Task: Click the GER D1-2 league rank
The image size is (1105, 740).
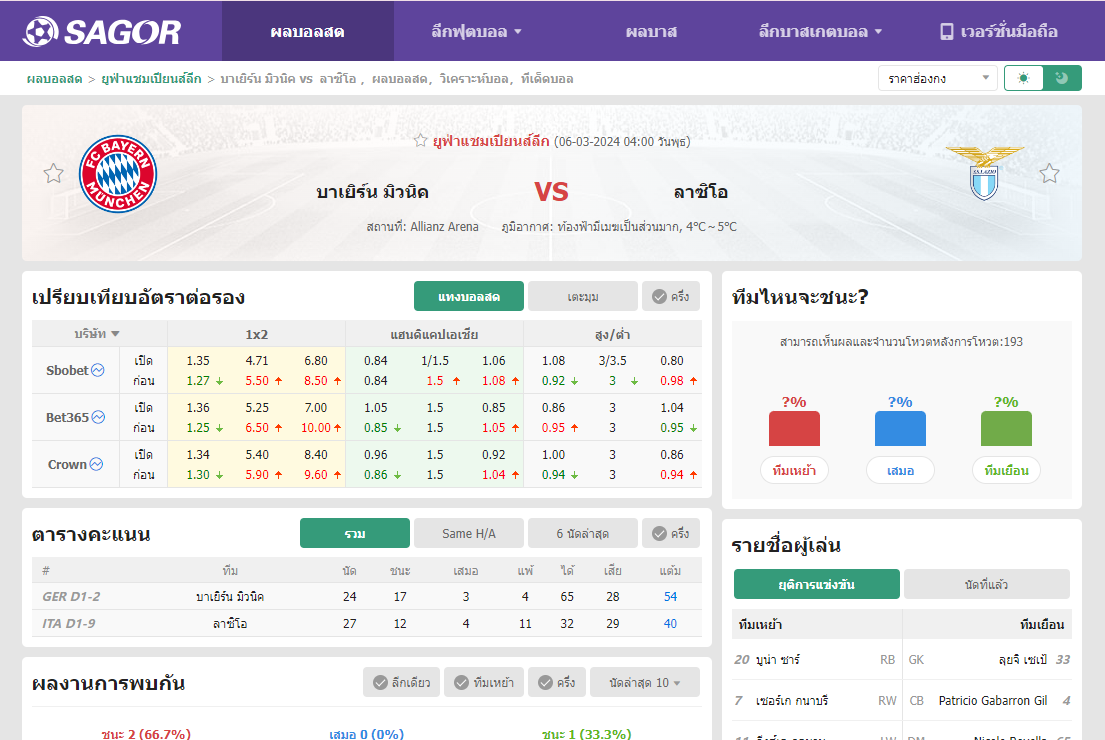Action: pos(71,596)
